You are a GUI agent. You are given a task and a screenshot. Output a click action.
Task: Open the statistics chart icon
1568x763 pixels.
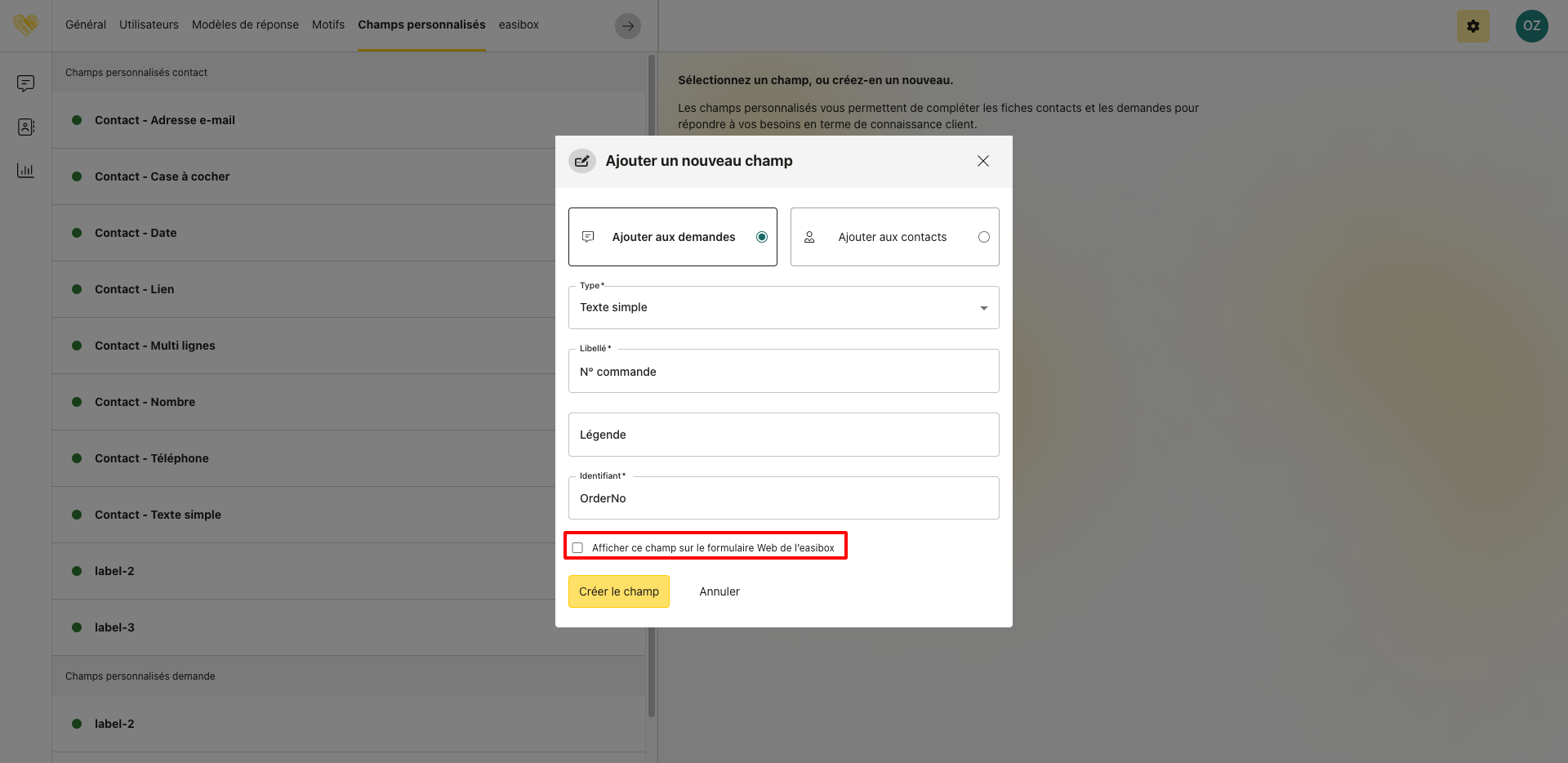click(x=25, y=171)
